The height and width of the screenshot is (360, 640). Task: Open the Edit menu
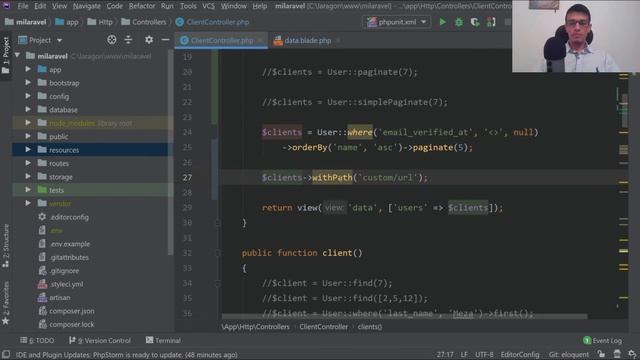(40, 6)
